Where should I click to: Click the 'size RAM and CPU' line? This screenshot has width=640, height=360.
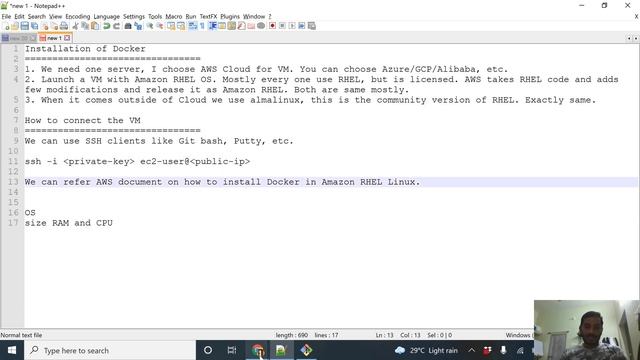69,223
